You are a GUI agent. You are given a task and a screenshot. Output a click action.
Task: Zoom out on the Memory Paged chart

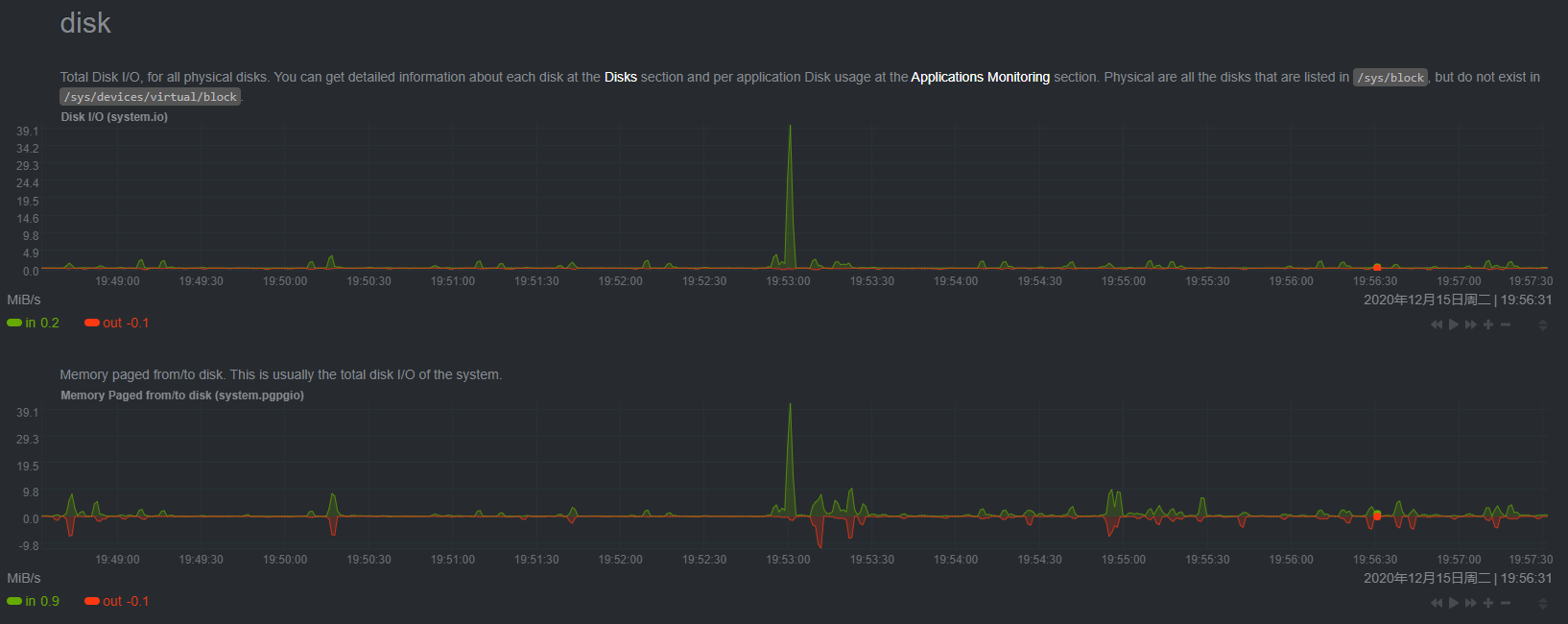[1506, 603]
